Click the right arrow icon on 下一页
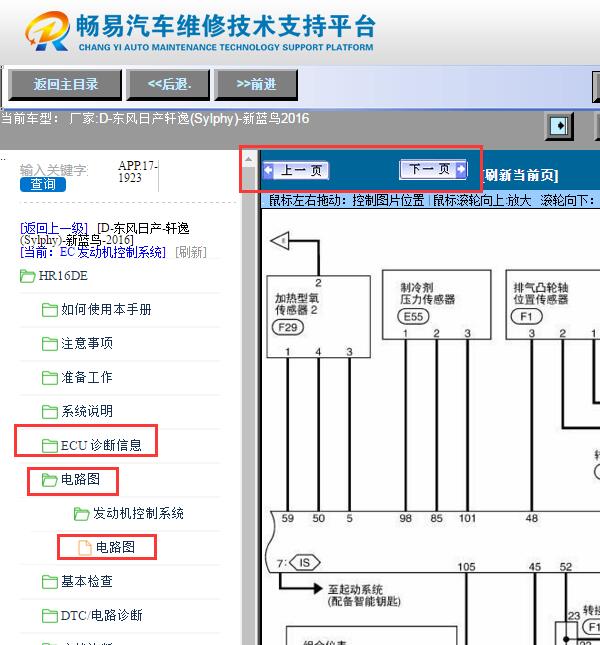This screenshot has width=600, height=645. click(x=461, y=169)
